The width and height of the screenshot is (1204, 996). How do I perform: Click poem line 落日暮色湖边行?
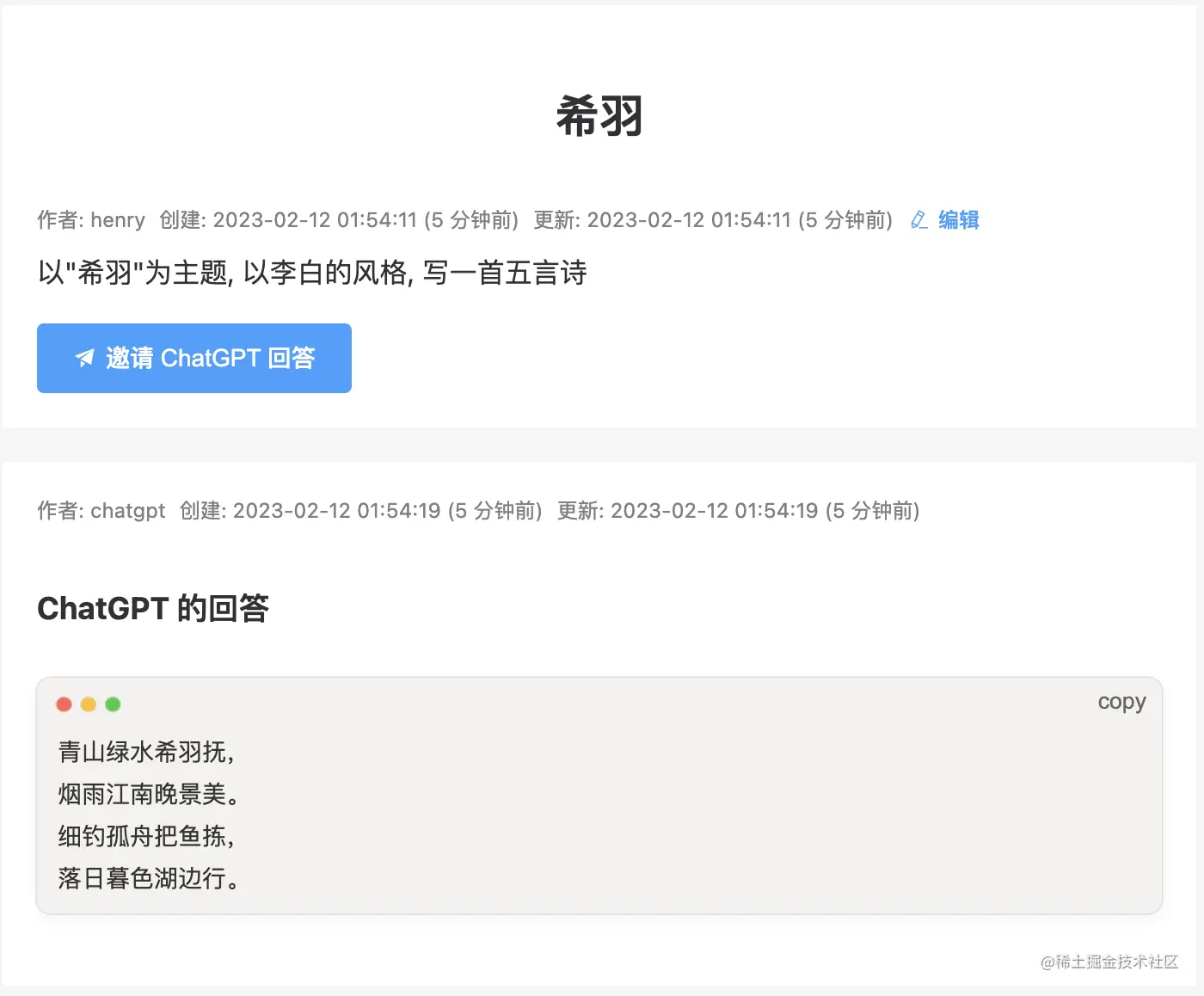tap(149, 878)
